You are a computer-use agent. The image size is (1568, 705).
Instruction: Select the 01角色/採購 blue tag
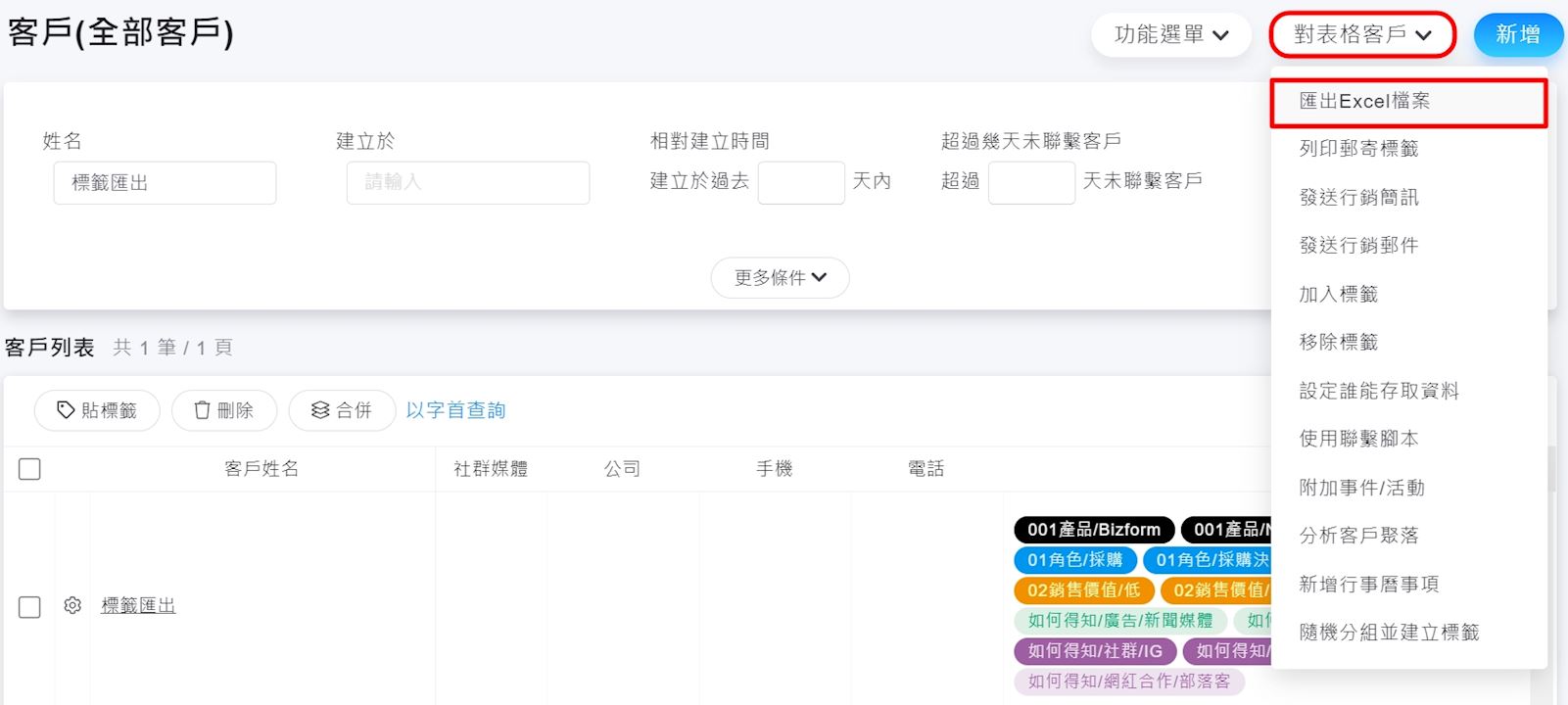coord(1074,560)
